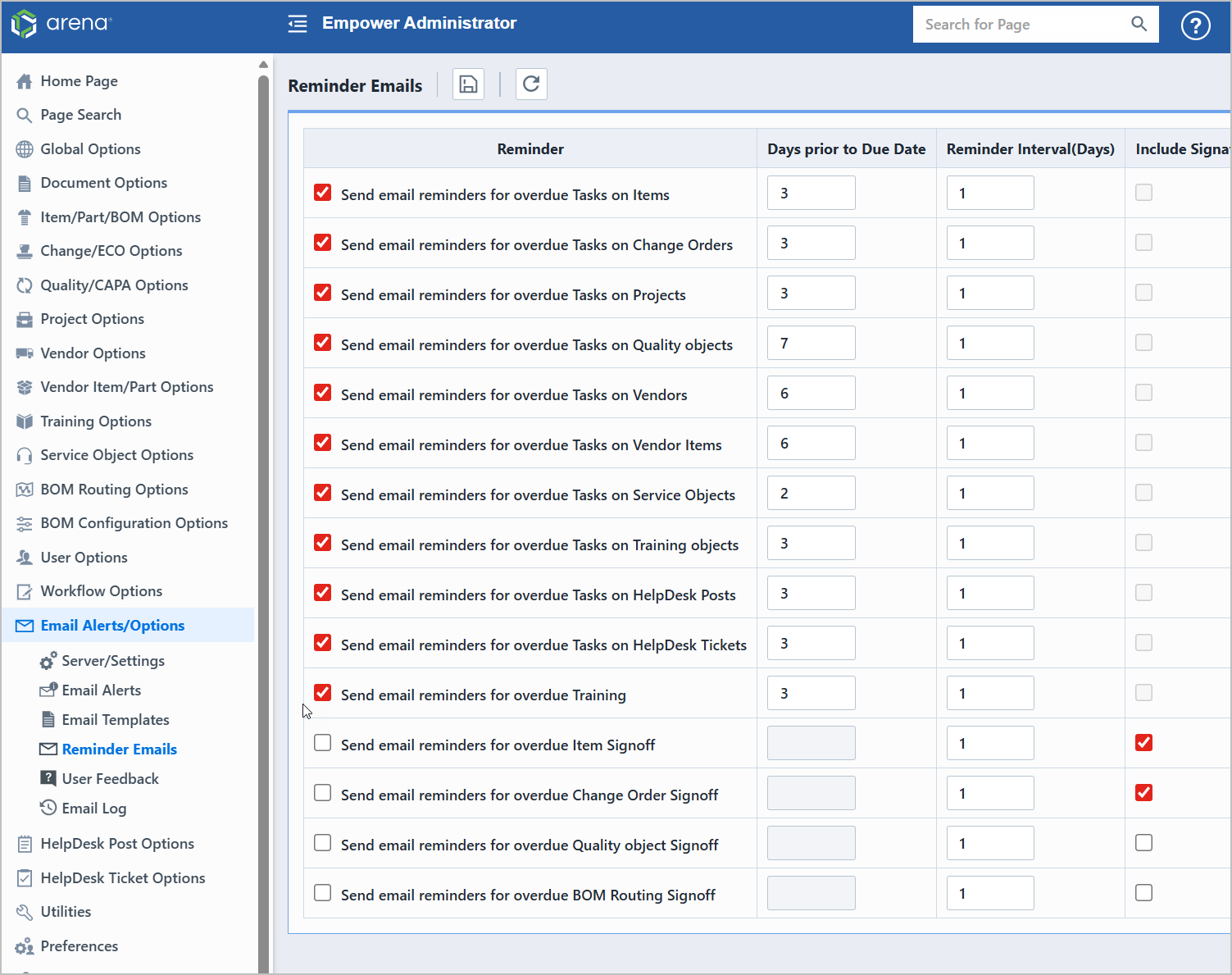Viewport: 1232px width, 975px height.
Task: Uncheck reminders for overdue Tasks on Items
Action: 323,193
